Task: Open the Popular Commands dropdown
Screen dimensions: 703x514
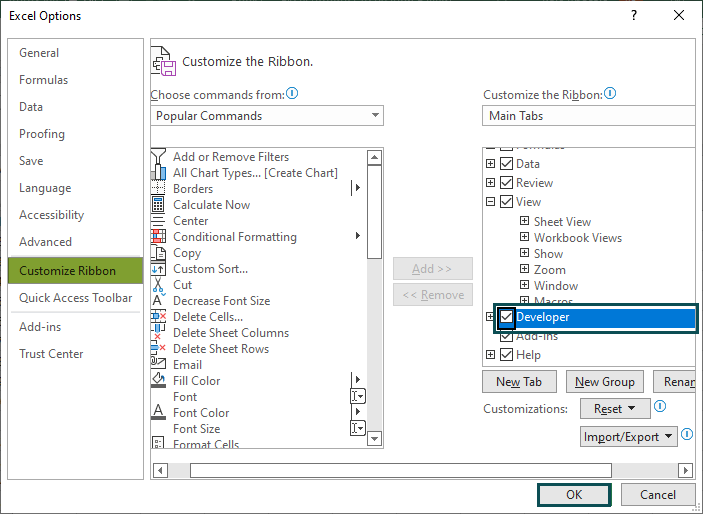Action: coord(267,116)
